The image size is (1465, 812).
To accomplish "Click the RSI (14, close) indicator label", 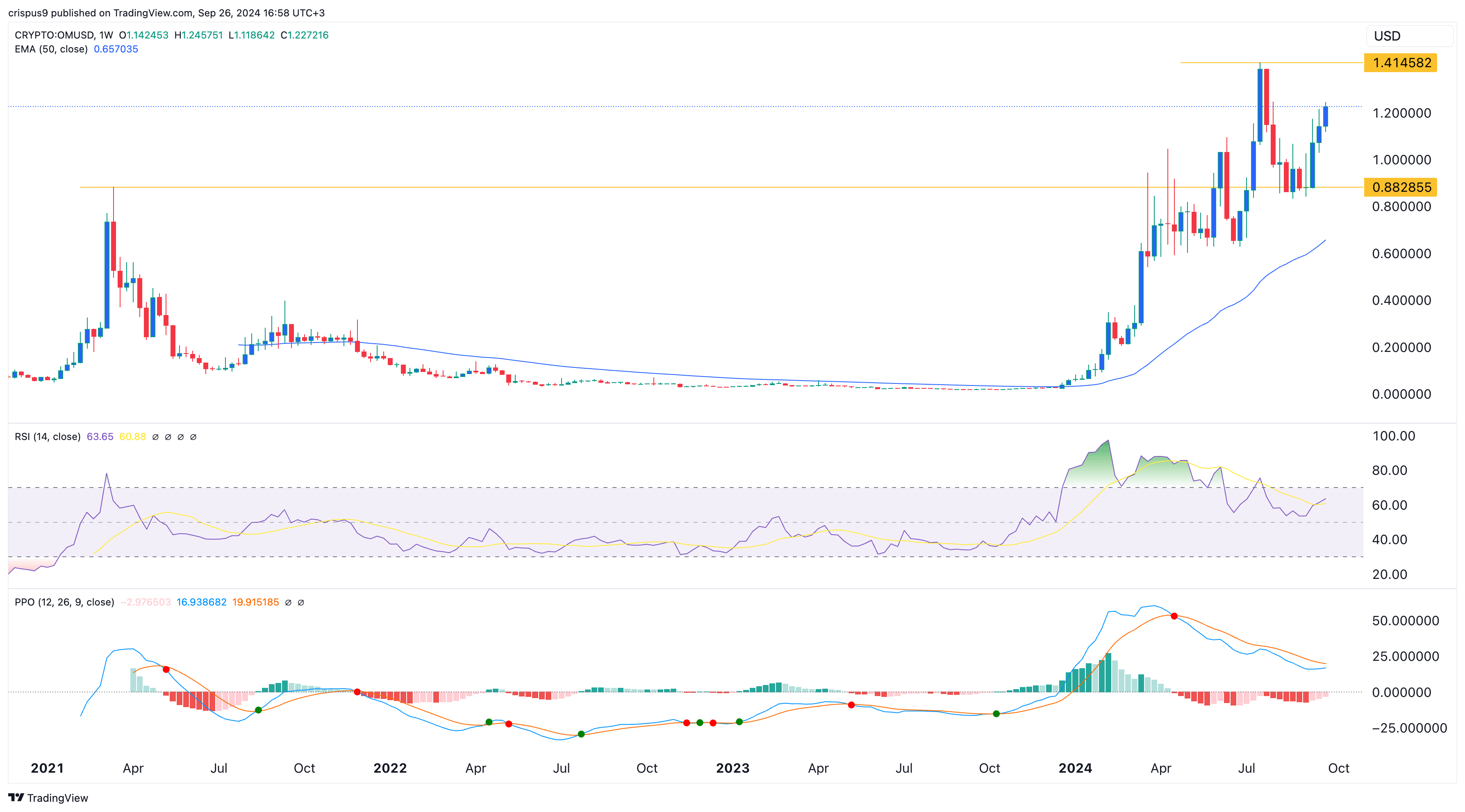I will 48,436.
